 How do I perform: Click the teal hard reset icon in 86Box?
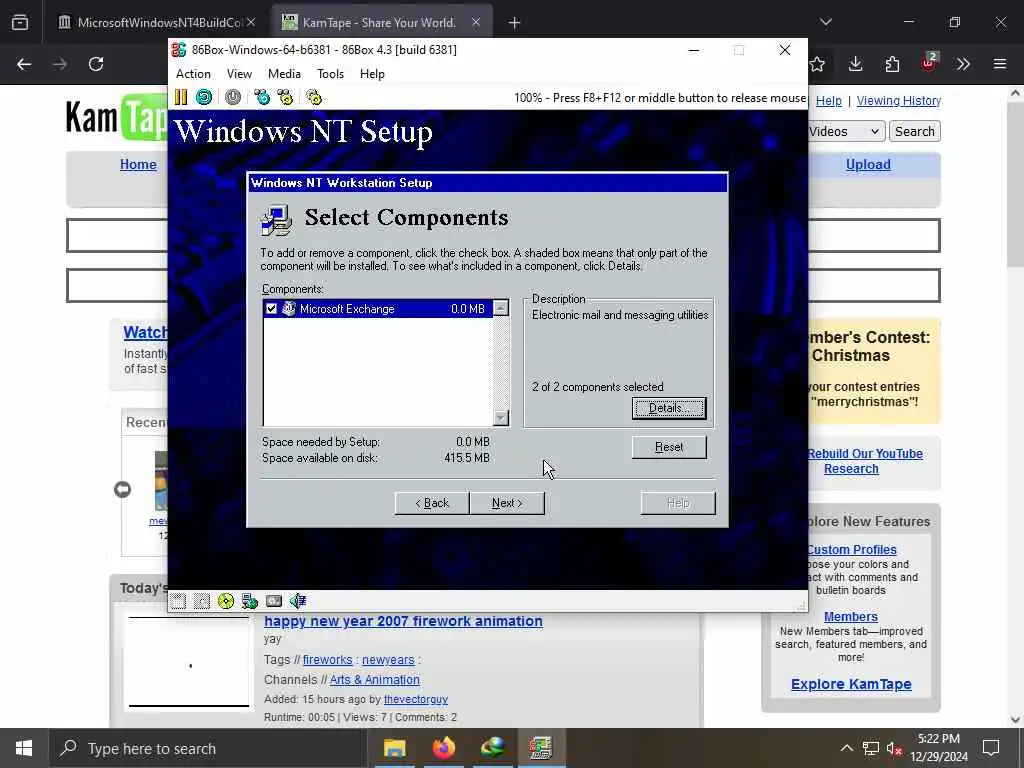click(x=204, y=97)
